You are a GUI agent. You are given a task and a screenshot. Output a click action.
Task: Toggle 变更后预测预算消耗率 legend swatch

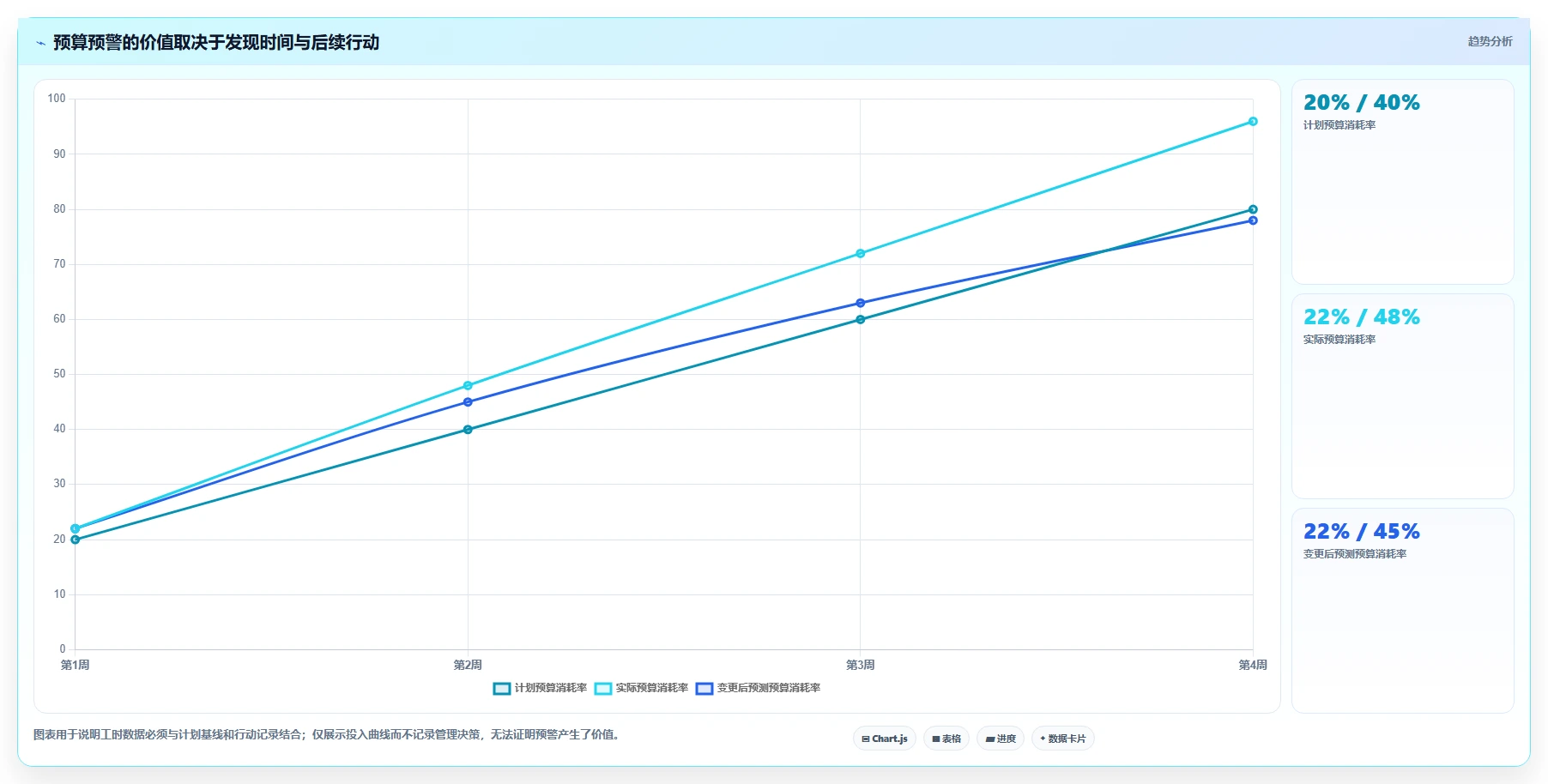point(704,689)
